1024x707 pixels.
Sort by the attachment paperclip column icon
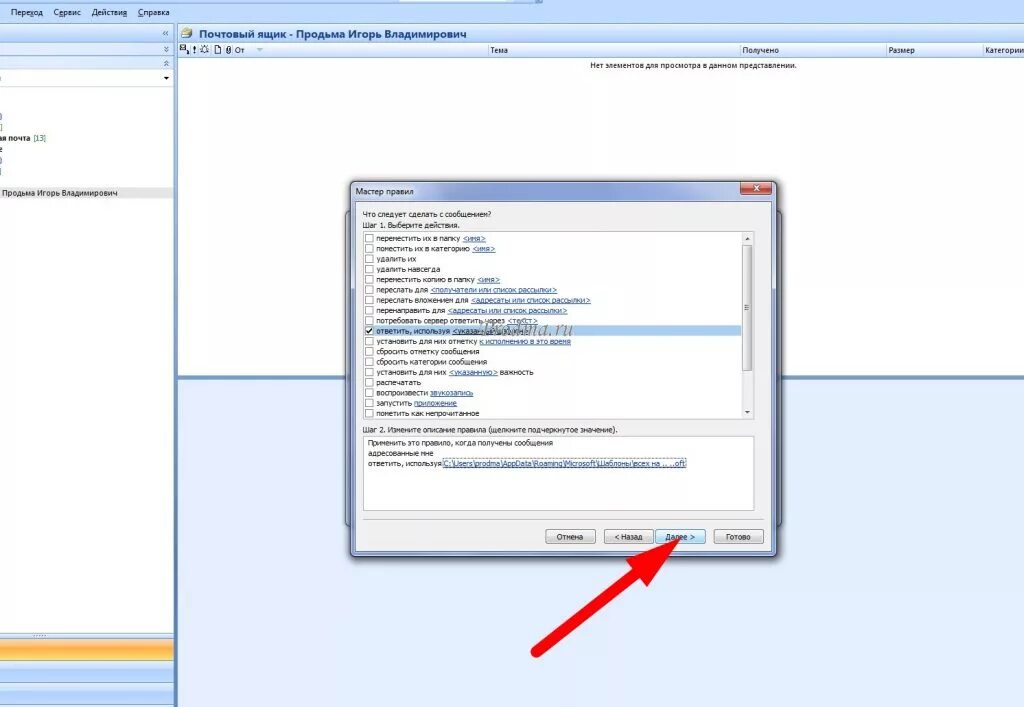click(x=228, y=50)
